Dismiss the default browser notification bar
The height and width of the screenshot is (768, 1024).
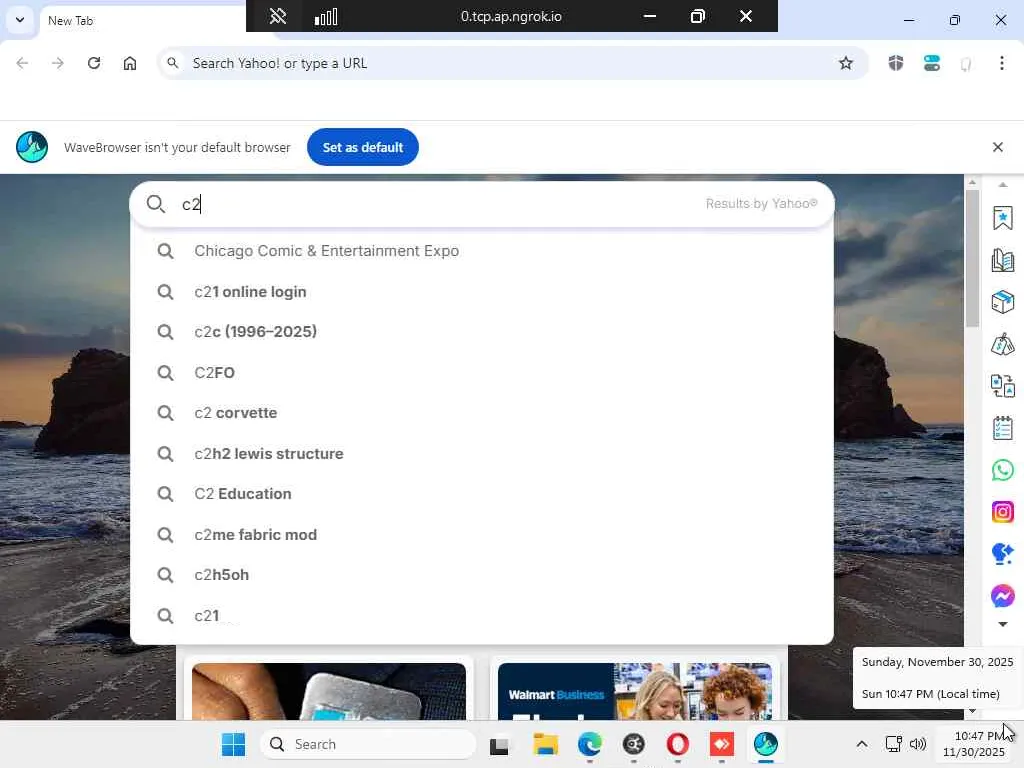tap(997, 147)
